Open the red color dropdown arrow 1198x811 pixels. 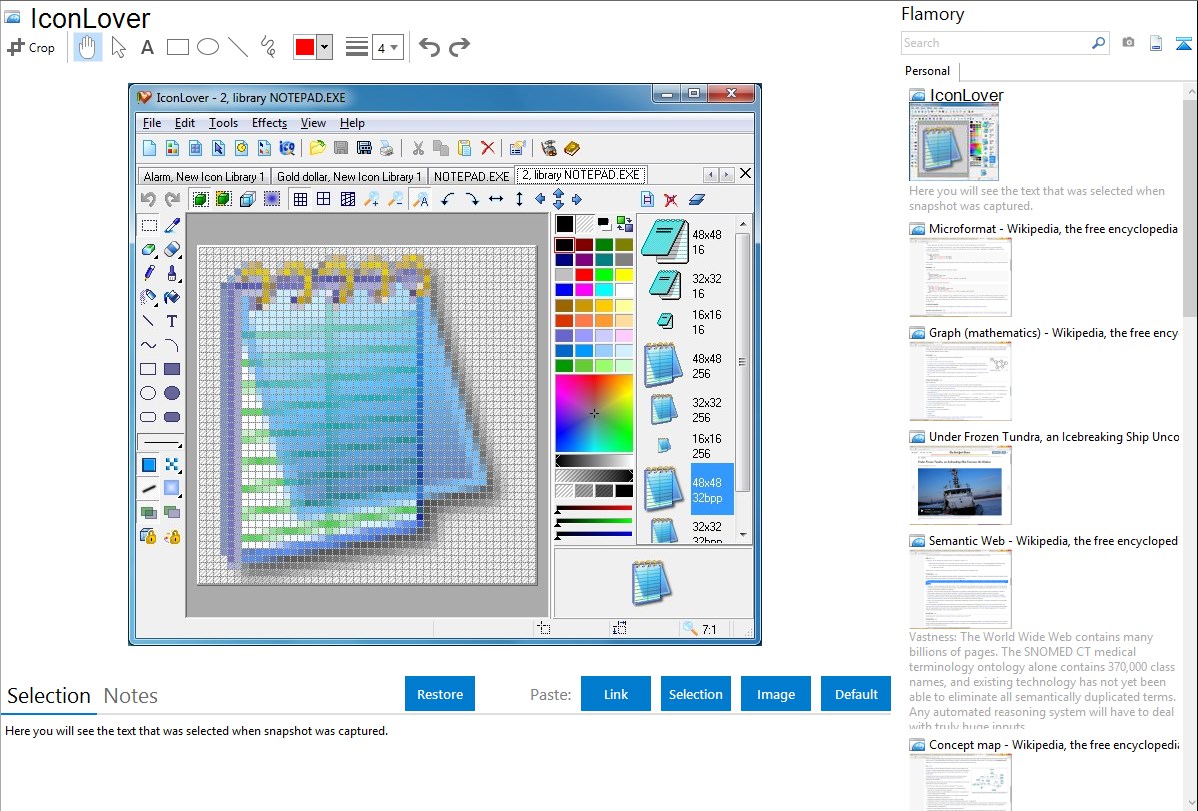[x=325, y=47]
